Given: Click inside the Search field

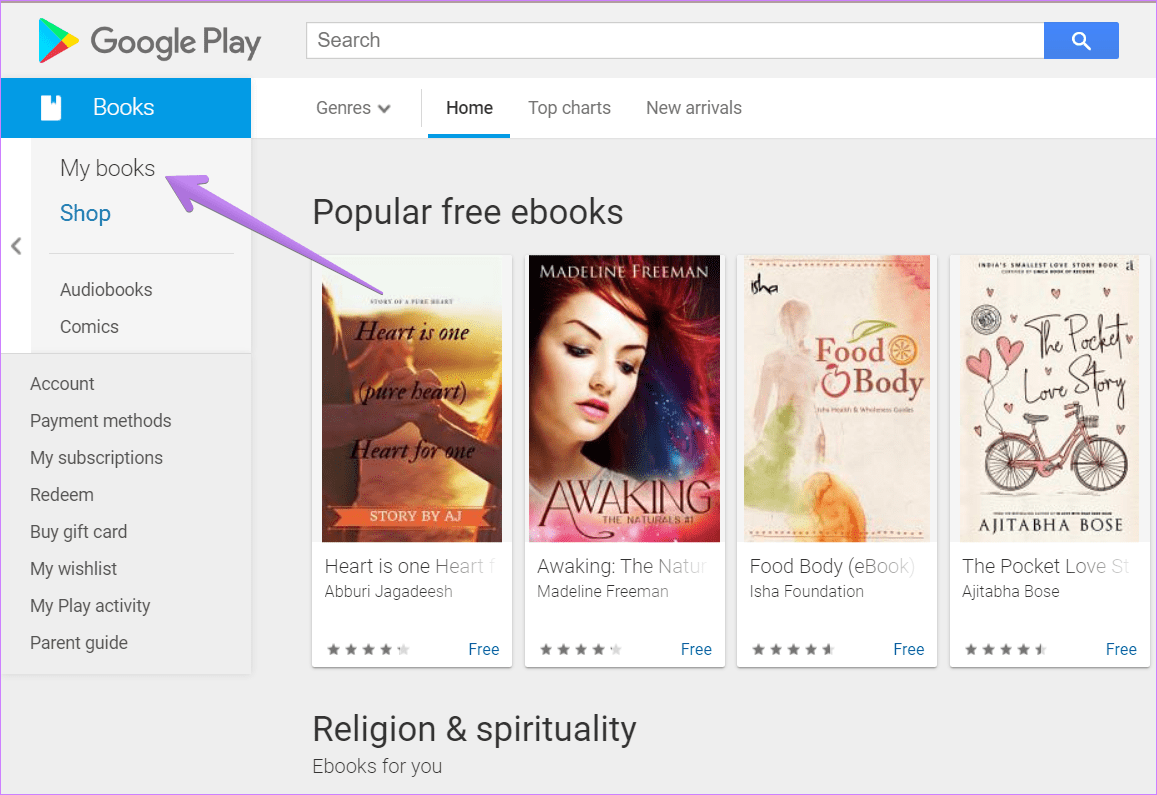Looking at the screenshot, I should click(675, 41).
